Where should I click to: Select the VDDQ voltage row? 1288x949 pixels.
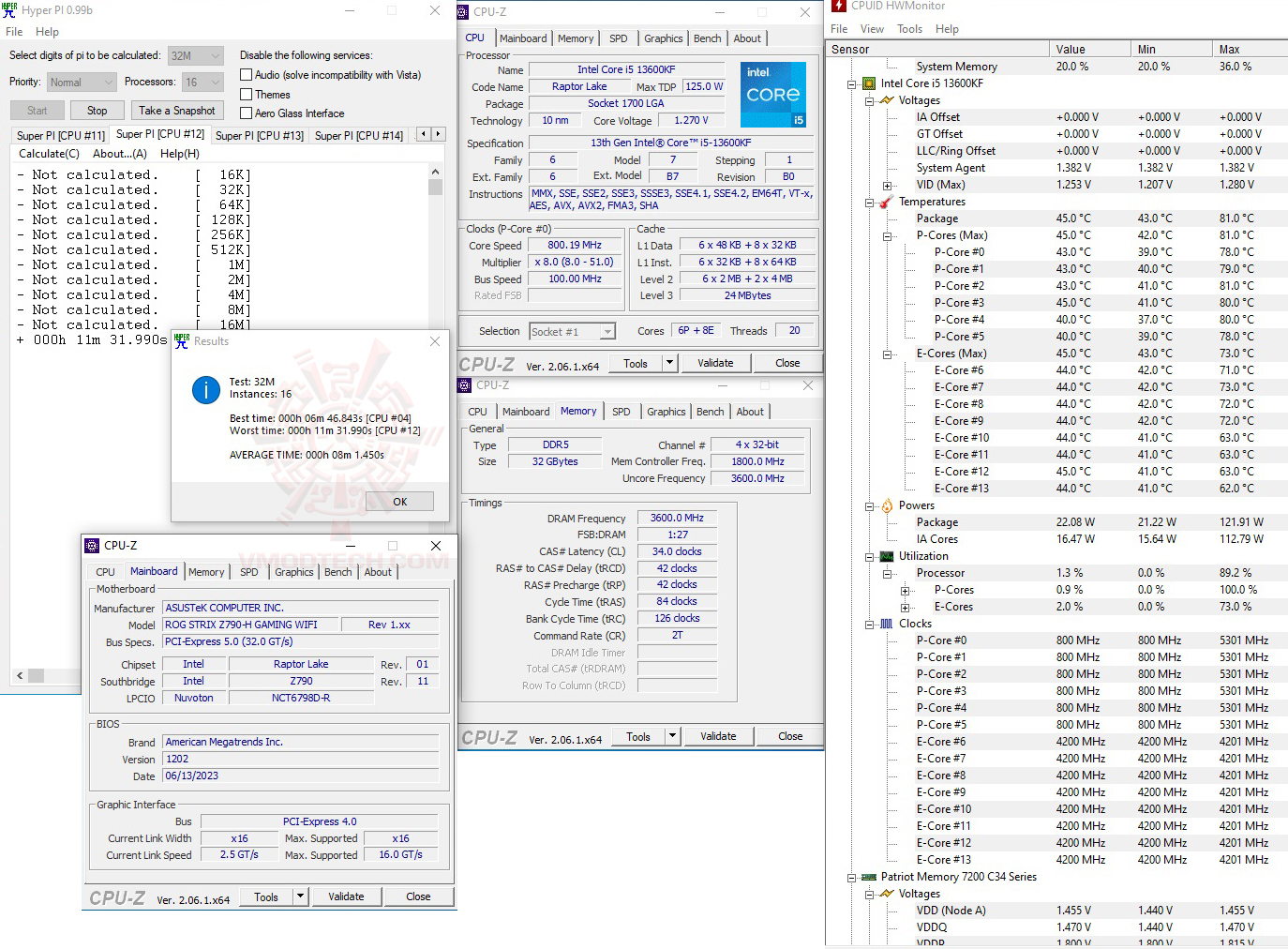[1056, 927]
